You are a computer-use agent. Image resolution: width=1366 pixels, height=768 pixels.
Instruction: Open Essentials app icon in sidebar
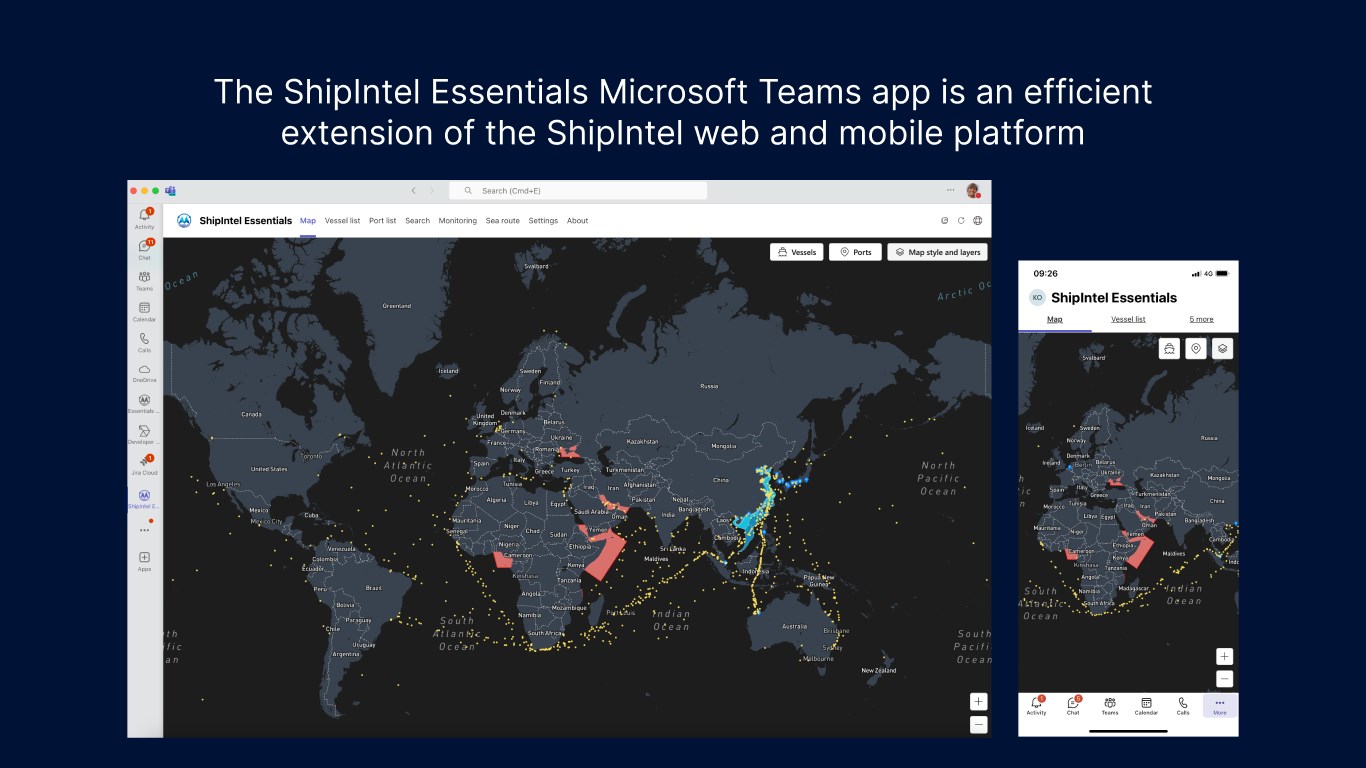click(x=145, y=403)
